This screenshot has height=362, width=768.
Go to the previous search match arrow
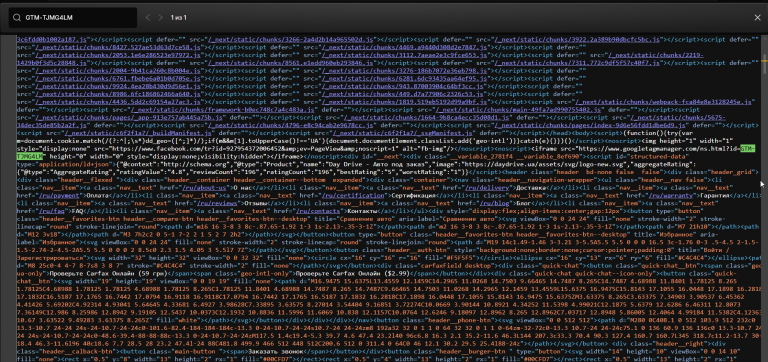point(148,18)
